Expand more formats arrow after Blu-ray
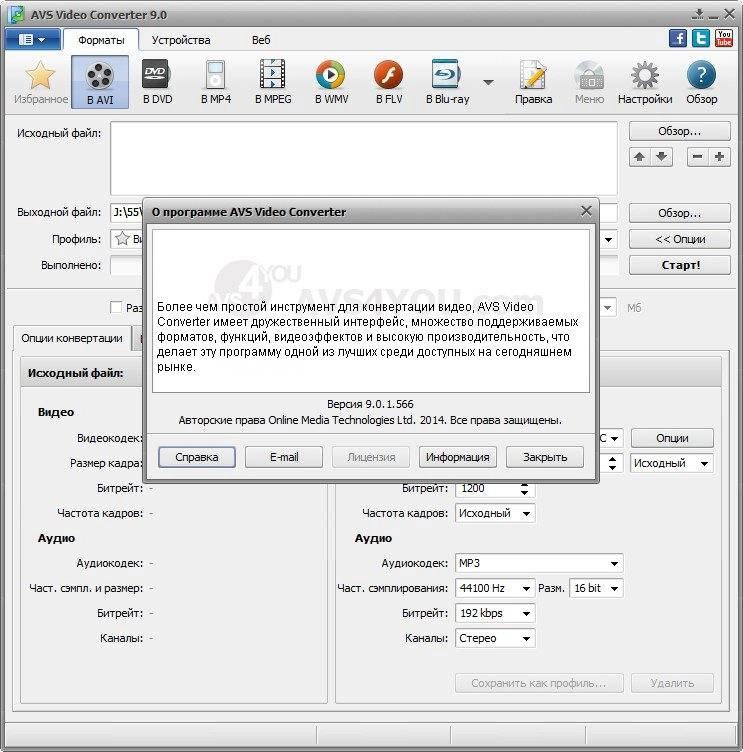This screenshot has height=752, width=743. coord(488,82)
